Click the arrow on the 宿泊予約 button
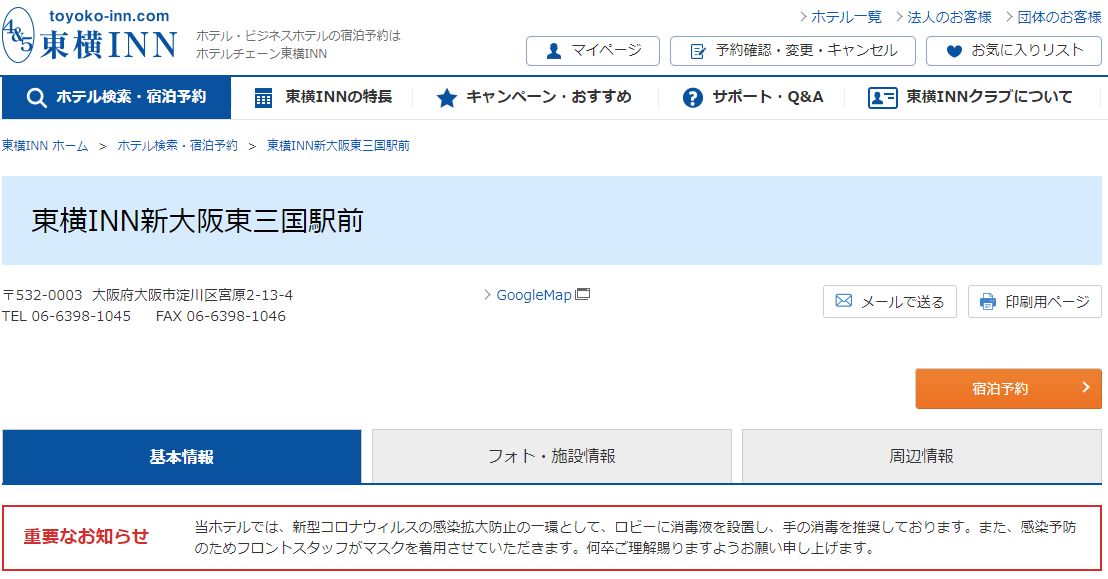 tap(1086, 387)
